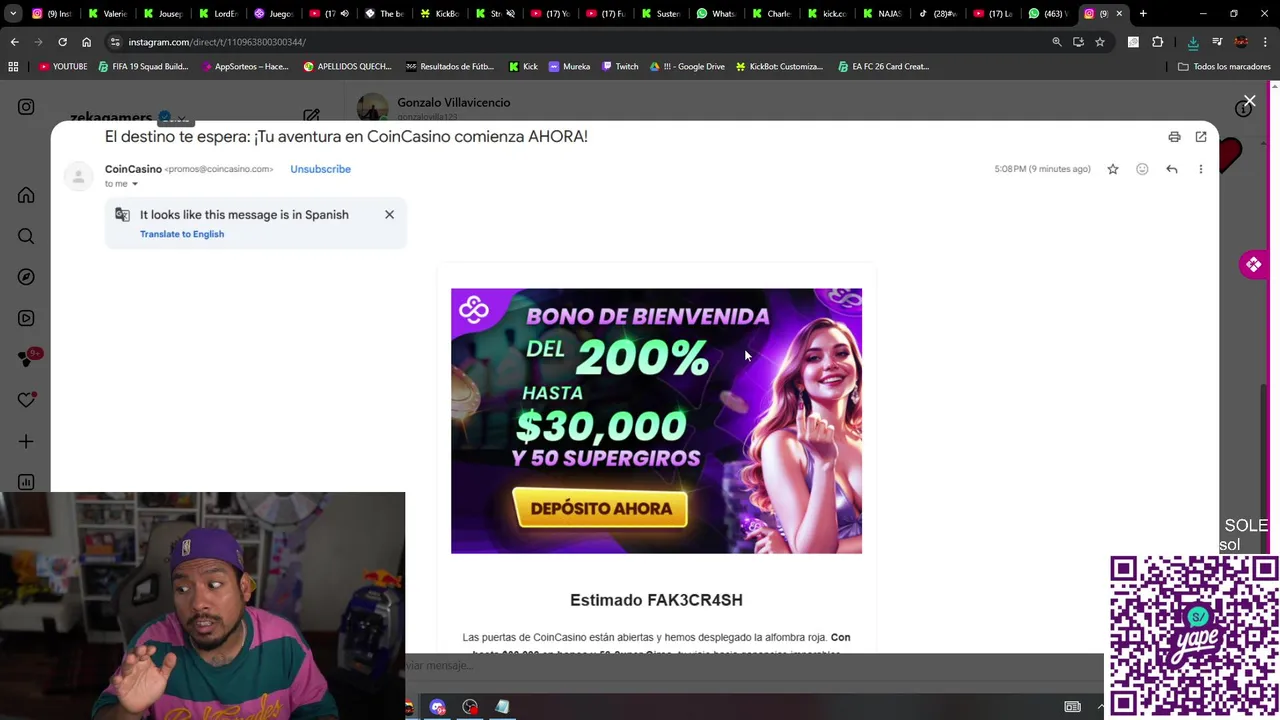This screenshot has width=1280, height=720.
Task: Click the pink floating extension button
Action: point(1253,265)
